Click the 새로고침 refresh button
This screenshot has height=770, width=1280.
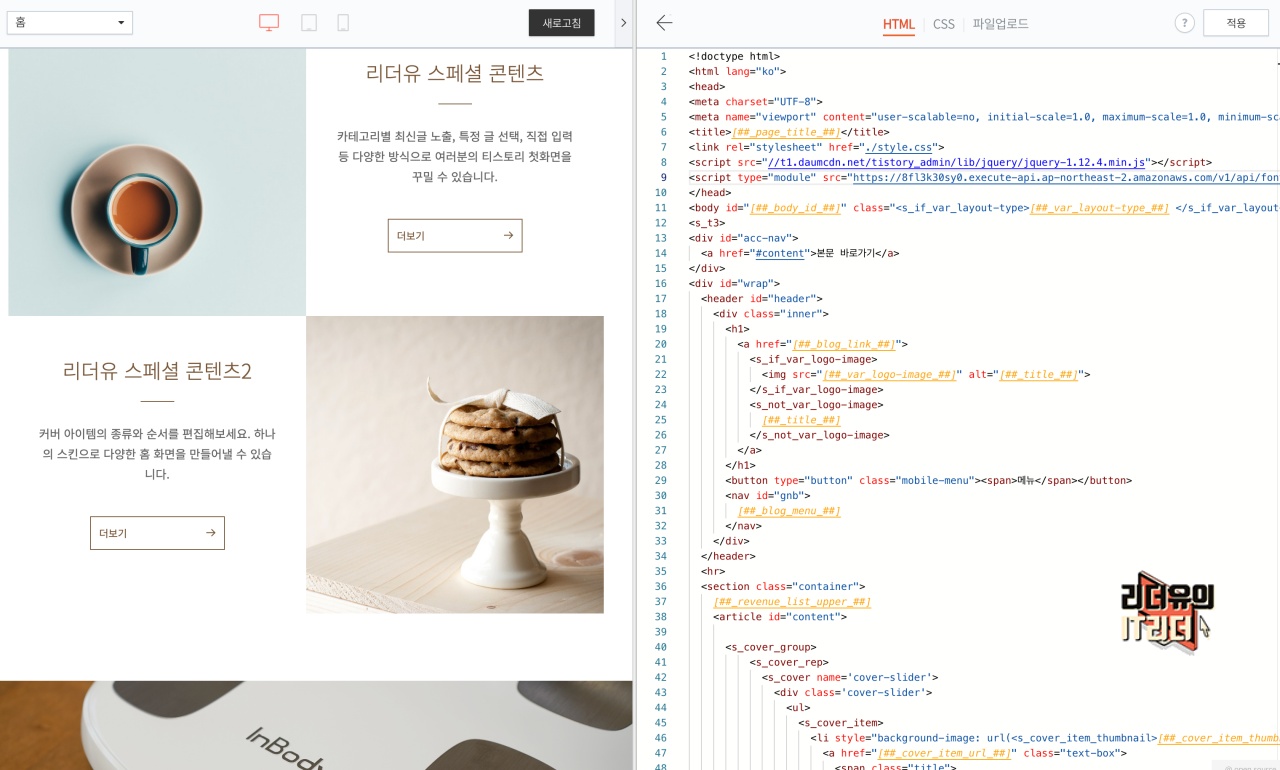tap(561, 22)
